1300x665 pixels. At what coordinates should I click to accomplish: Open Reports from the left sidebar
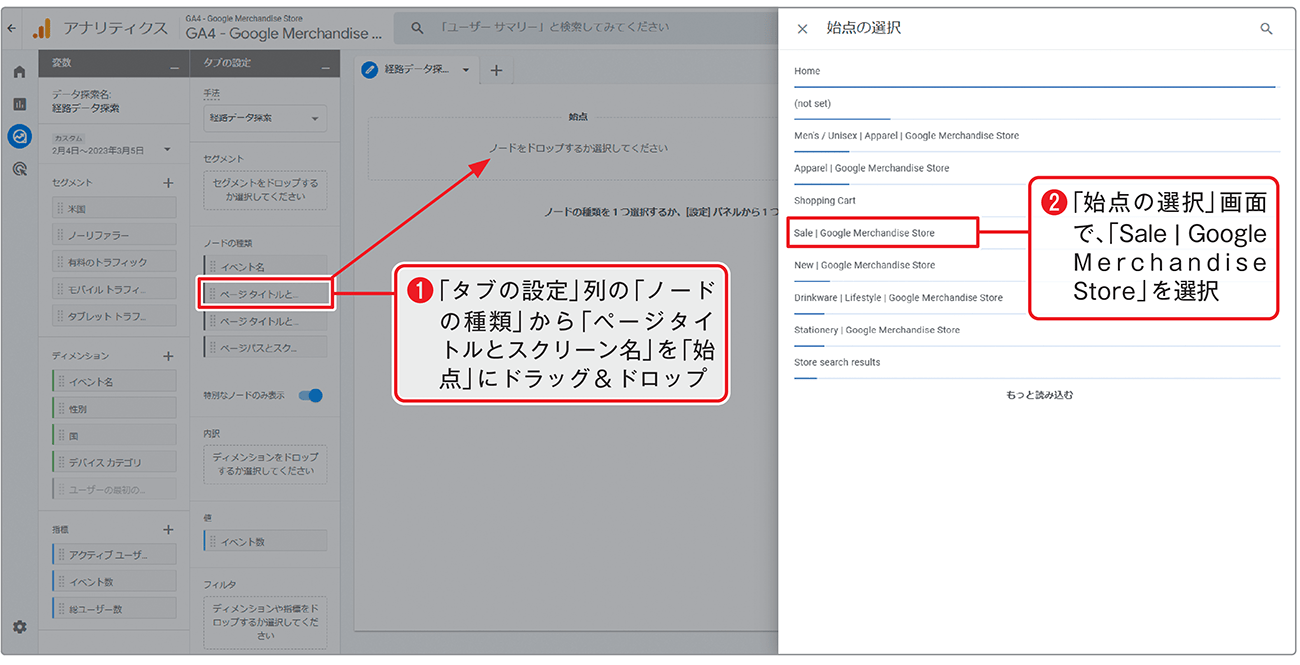click(x=19, y=104)
